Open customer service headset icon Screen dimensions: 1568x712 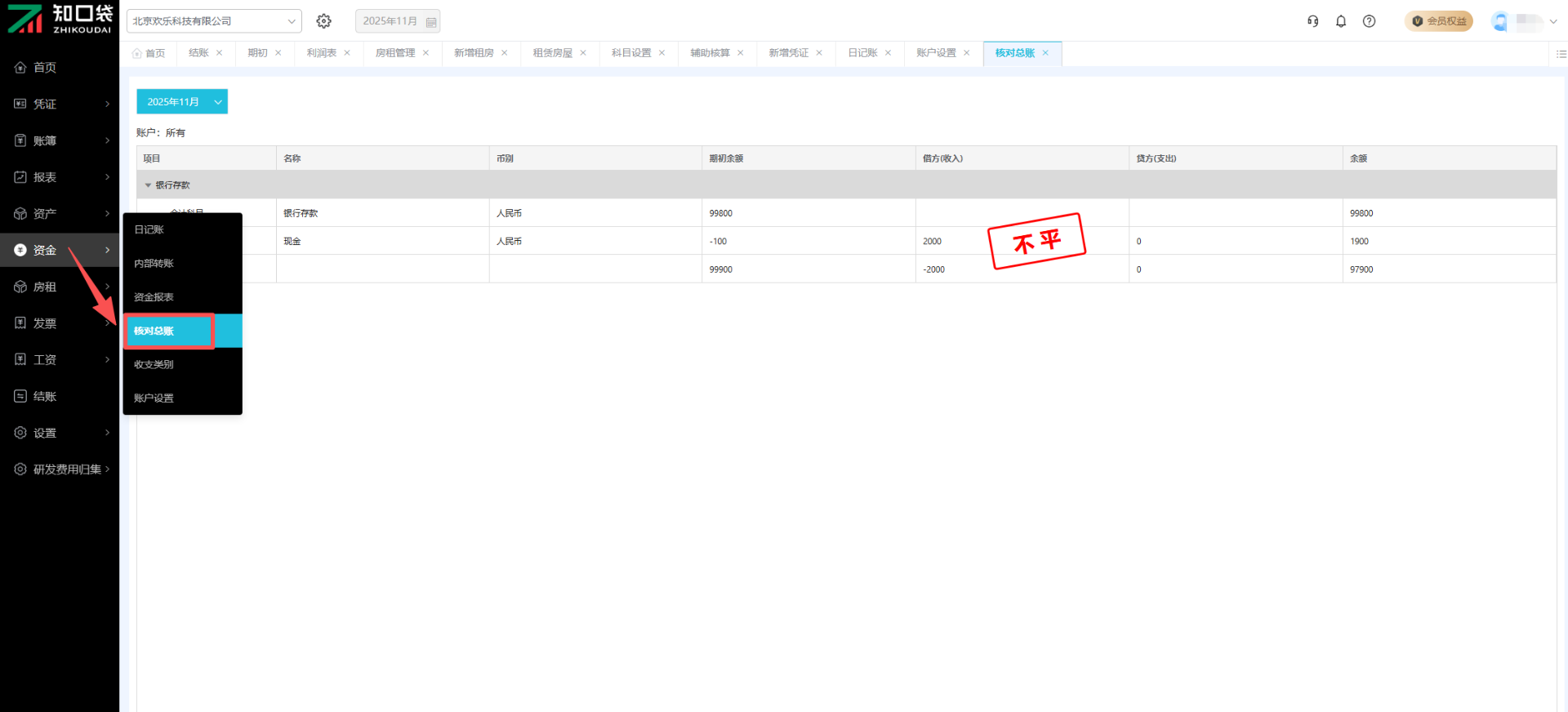click(x=1312, y=21)
